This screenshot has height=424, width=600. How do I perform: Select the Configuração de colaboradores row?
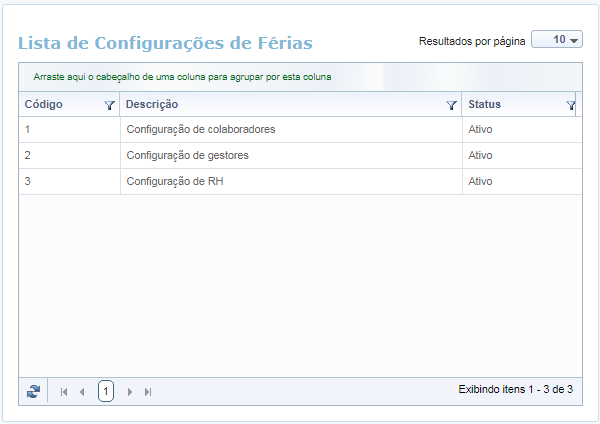tap(200, 130)
